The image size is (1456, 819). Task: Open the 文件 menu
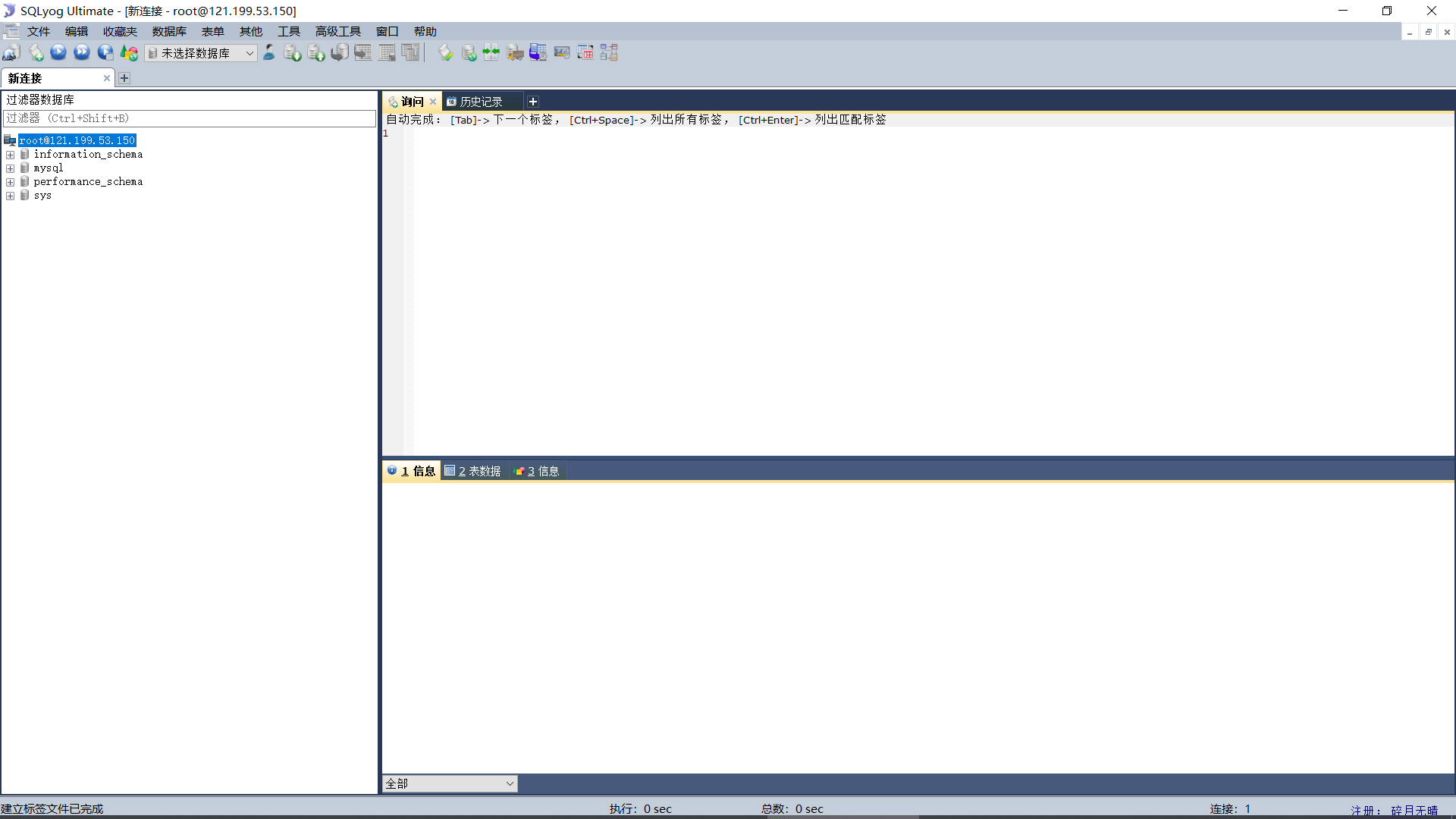pos(39,31)
